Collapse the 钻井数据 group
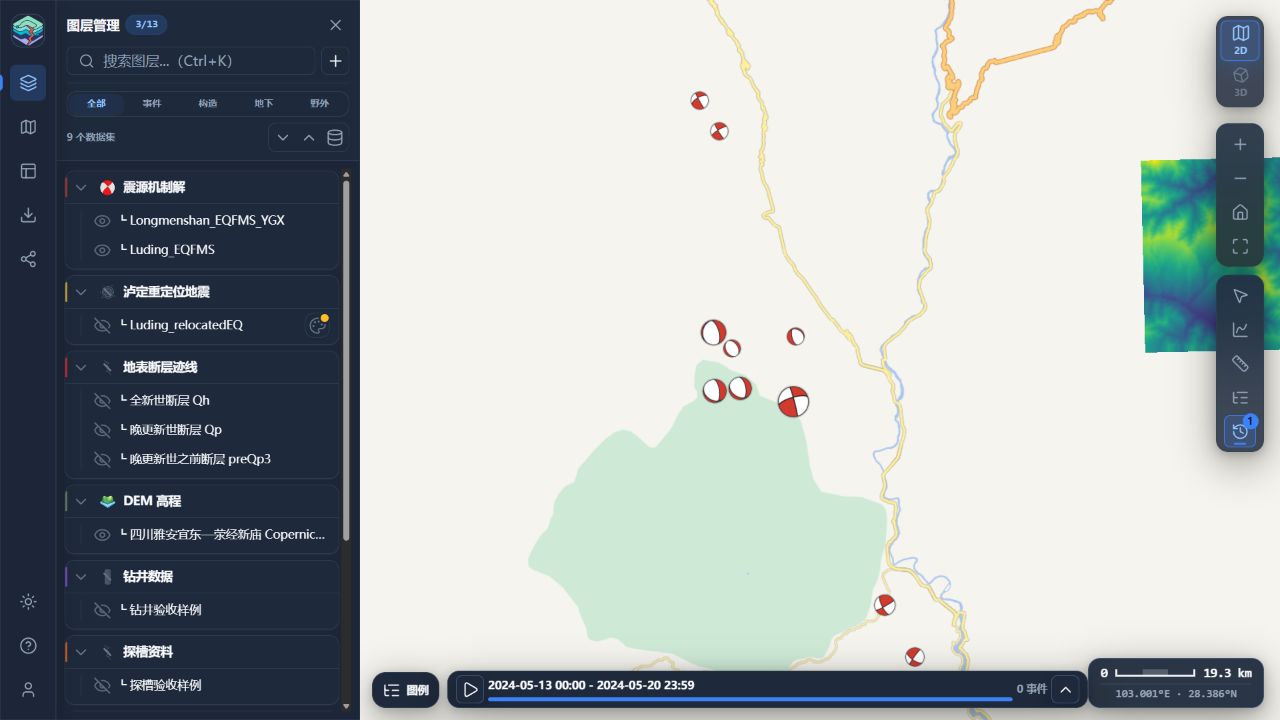 [81, 576]
